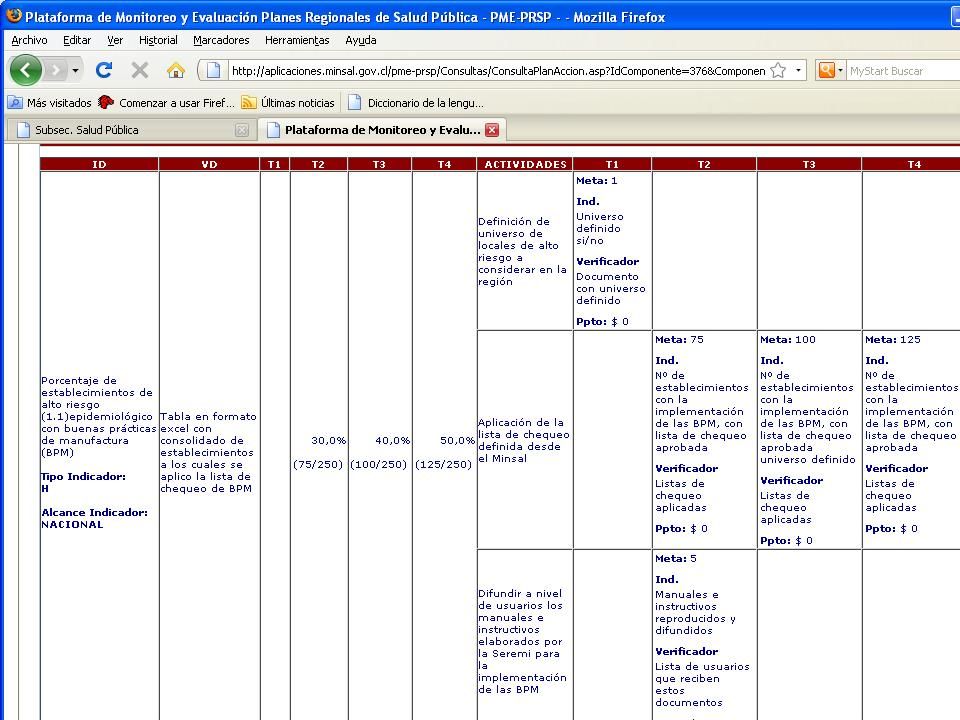The width and height of the screenshot is (960, 720).
Task: Open the back/forward history dropdown arrow
Action: pos(75,70)
